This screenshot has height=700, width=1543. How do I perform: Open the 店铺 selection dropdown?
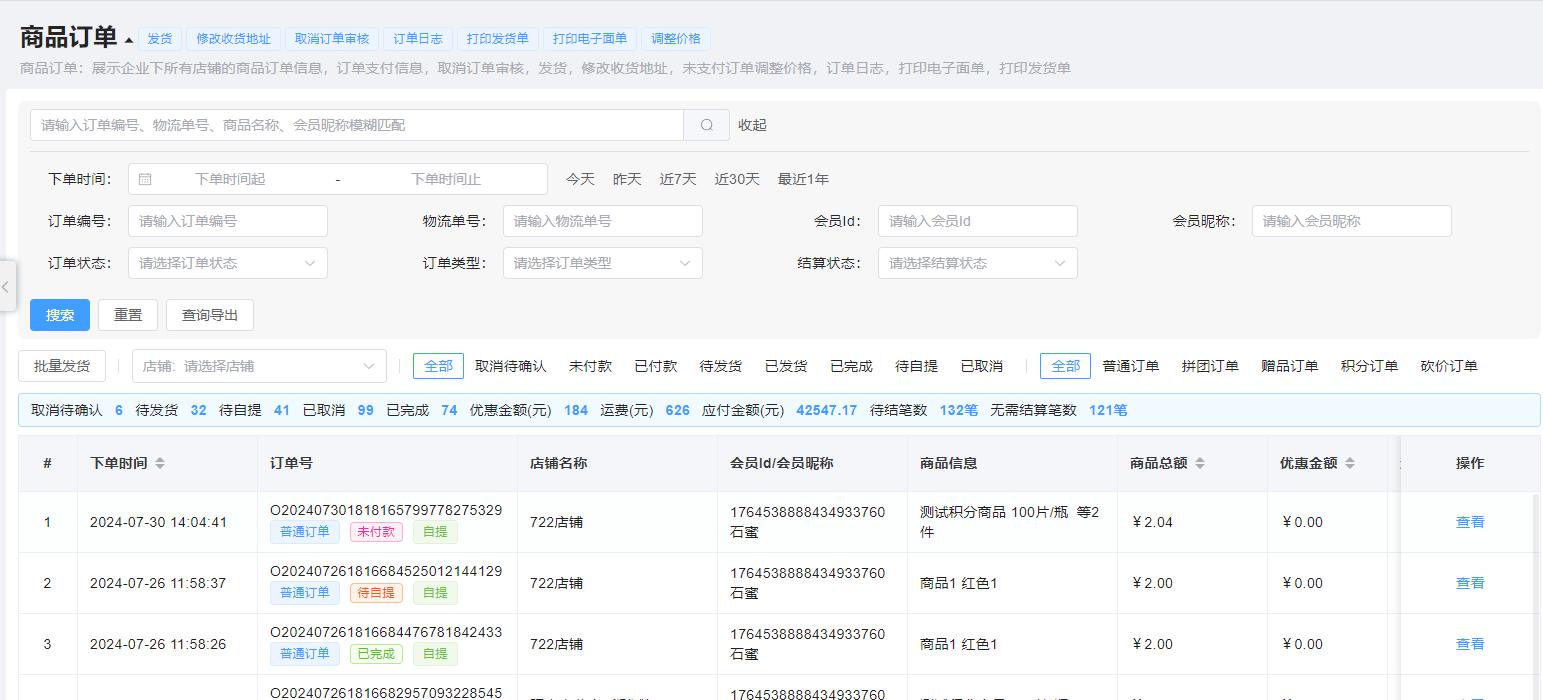tap(259, 366)
